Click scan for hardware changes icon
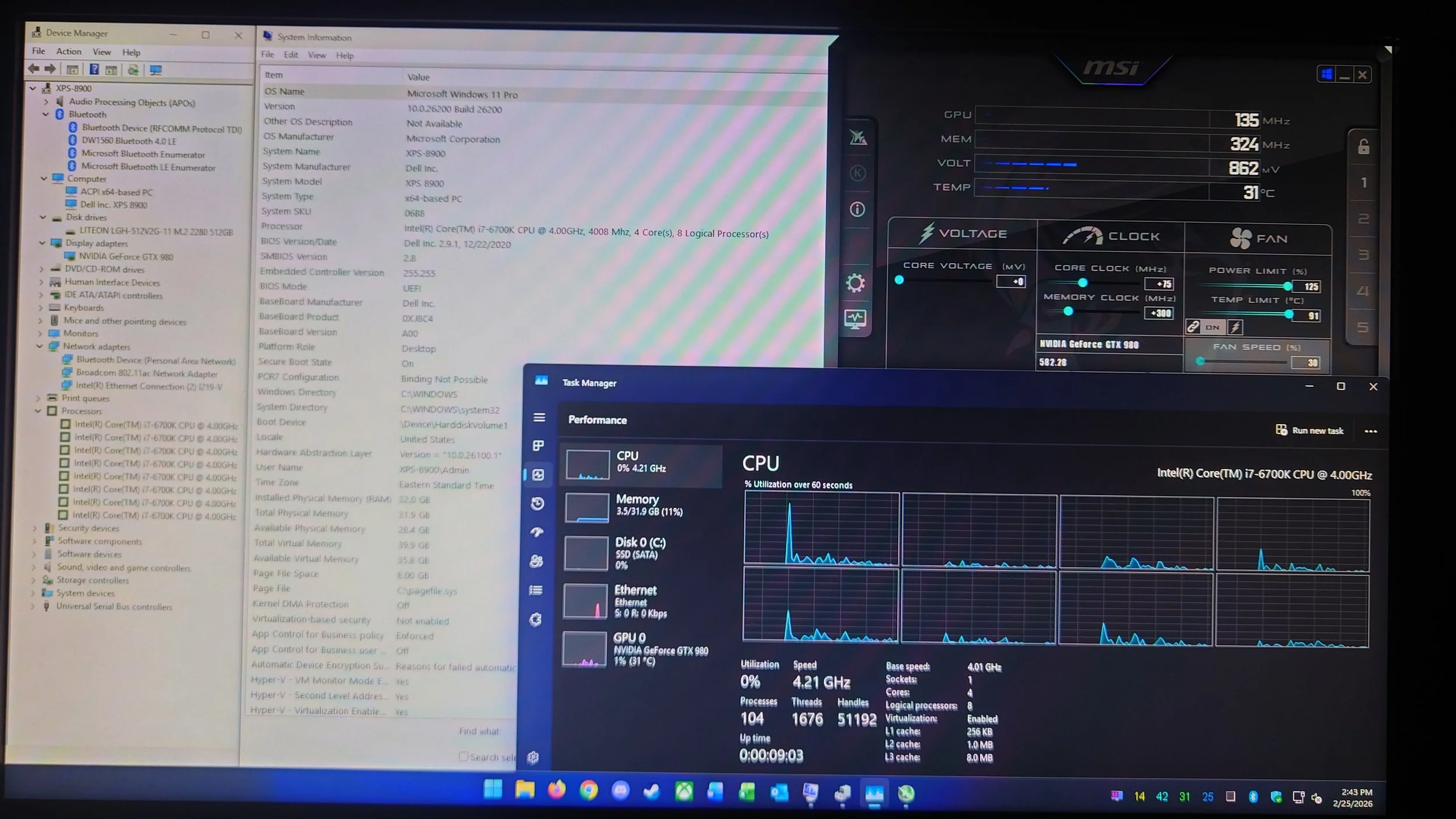1456x819 pixels. [x=156, y=70]
